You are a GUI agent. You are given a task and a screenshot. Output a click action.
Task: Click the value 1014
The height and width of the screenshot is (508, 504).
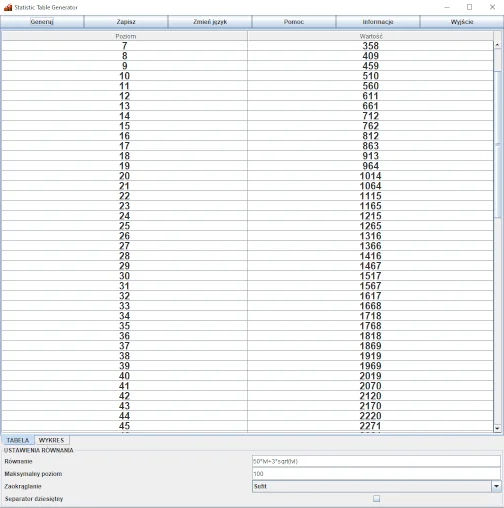coord(371,176)
